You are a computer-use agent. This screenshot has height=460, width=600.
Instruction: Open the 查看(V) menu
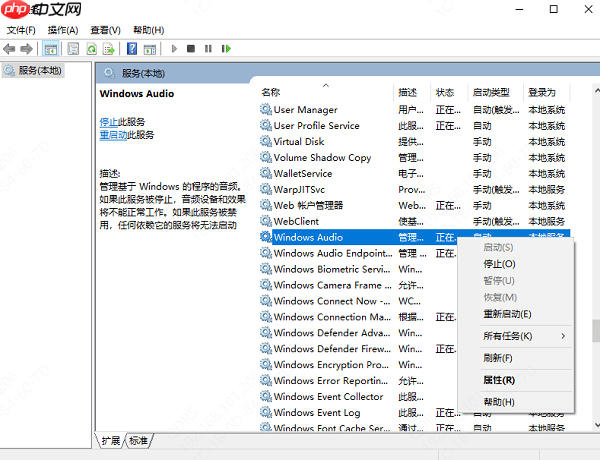point(105,30)
